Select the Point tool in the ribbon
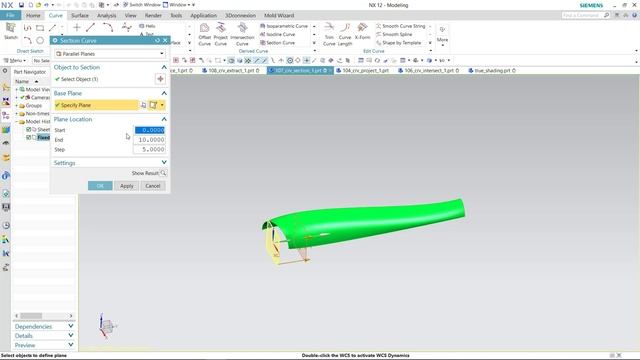This screenshot has height=360, width=640. pos(76,28)
